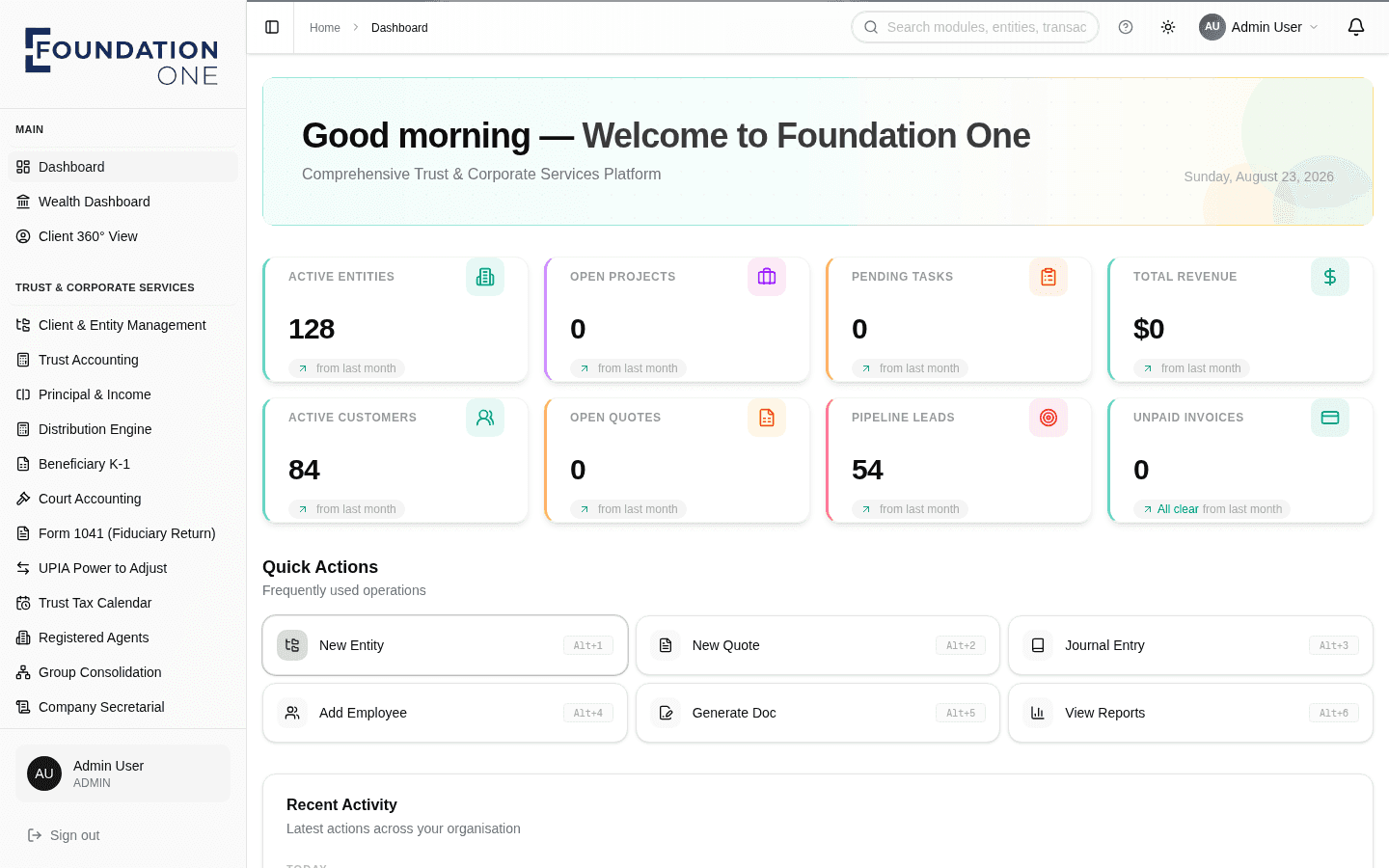Screen dimensions: 1389x868
Task: Click the Total Revenue $0 value
Action: [1149, 329]
